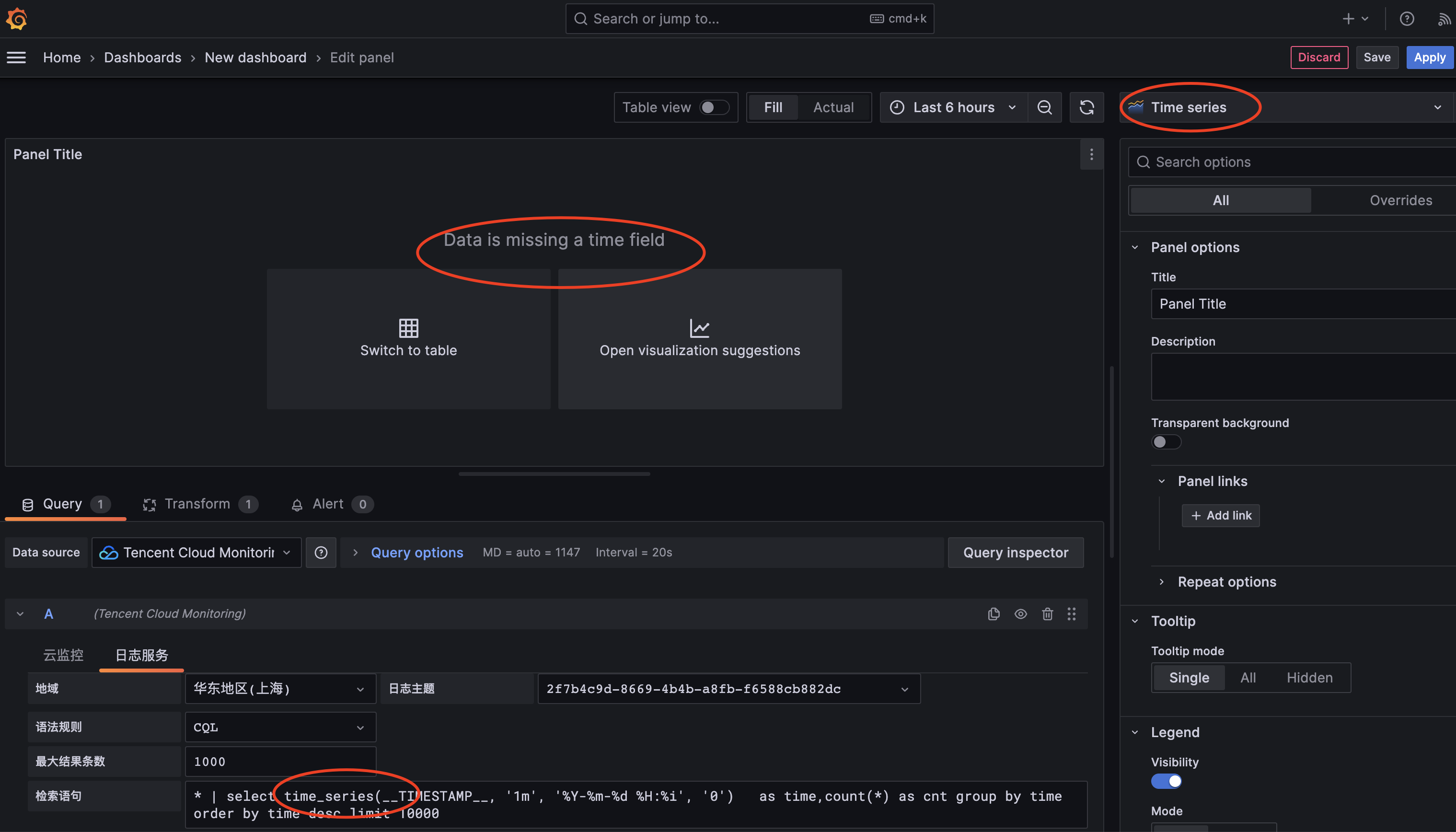
Task: Click the clock icon in time picker
Action: click(x=897, y=107)
